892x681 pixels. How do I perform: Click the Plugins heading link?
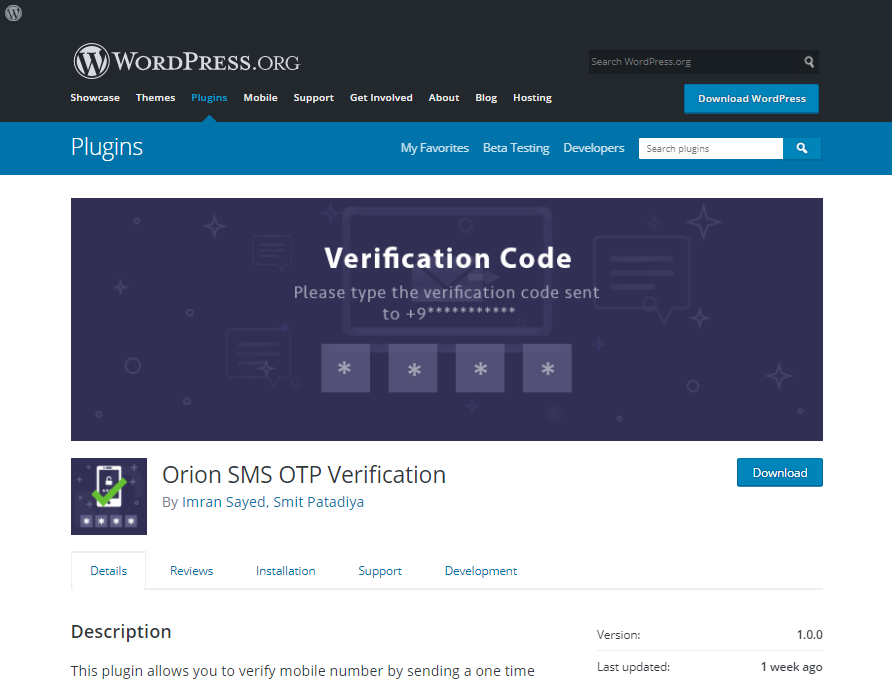[x=106, y=146]
